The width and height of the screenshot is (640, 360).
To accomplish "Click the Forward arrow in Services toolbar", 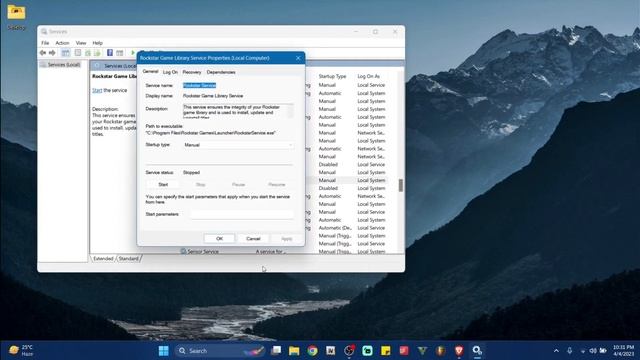I will 52,53.
